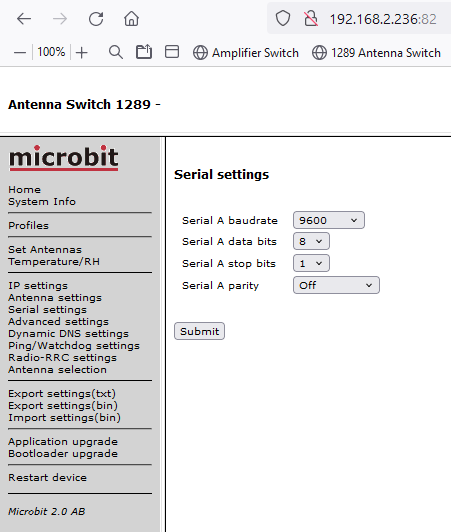
Task: Open the Serial A stop bits dropdown
Action: click(311, 263)
